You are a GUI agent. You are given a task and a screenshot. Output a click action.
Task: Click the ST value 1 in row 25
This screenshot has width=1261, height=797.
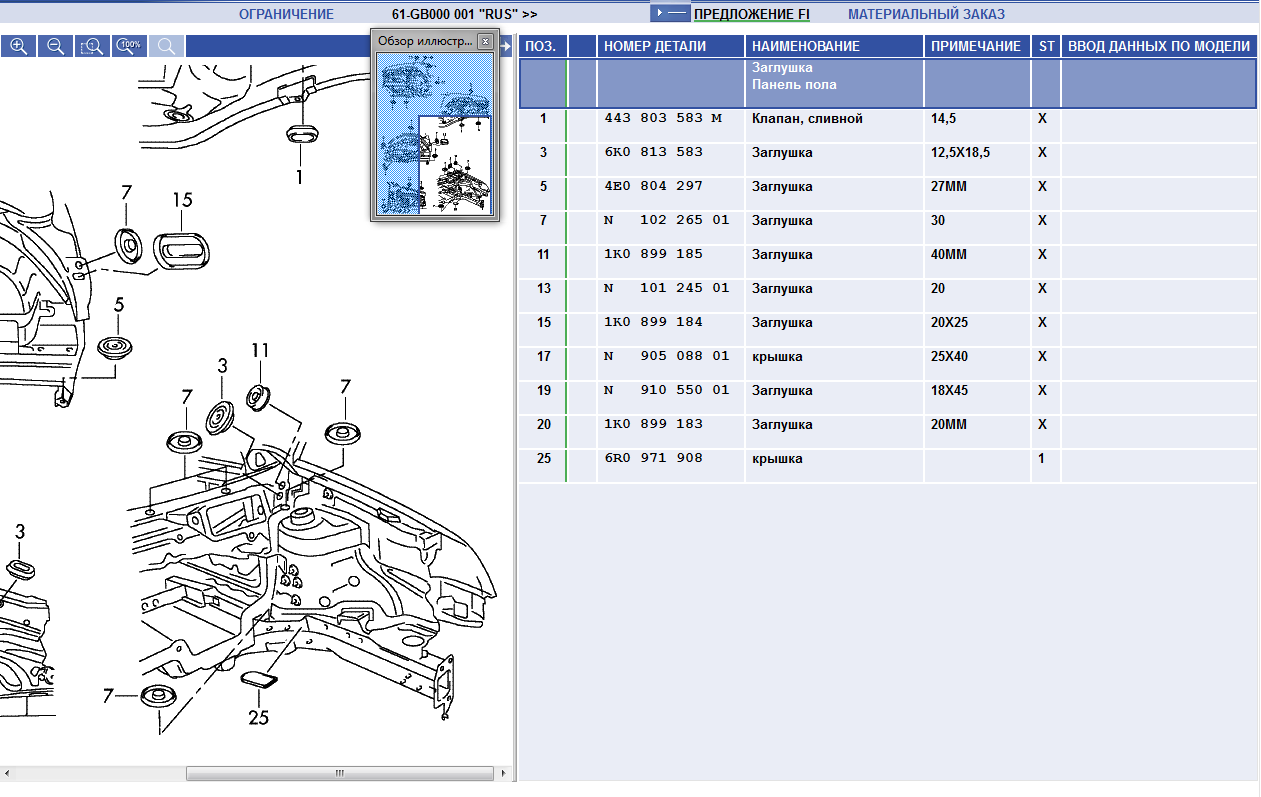click(1041, 458)
